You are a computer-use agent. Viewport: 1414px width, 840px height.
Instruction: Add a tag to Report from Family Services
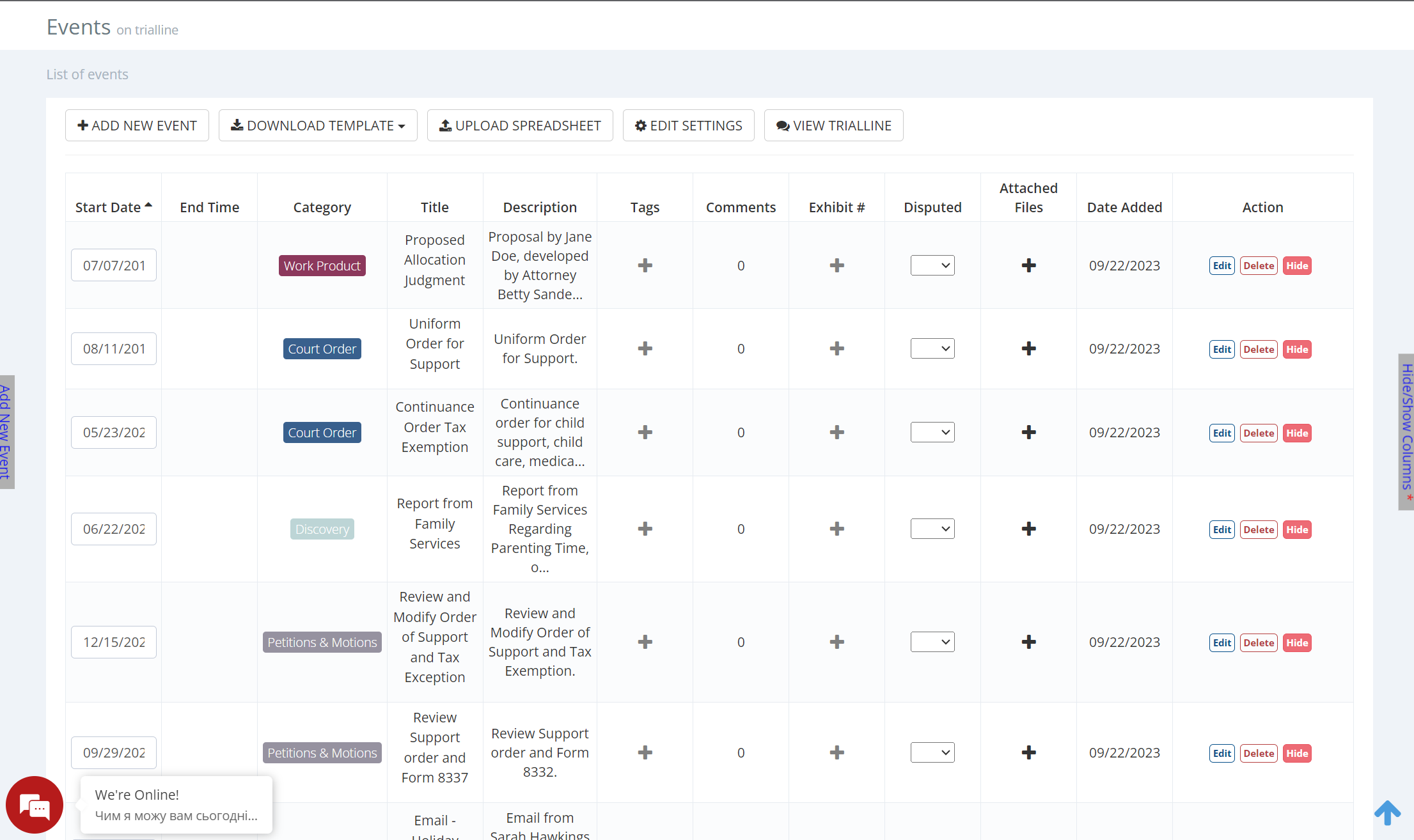[645, 529]
